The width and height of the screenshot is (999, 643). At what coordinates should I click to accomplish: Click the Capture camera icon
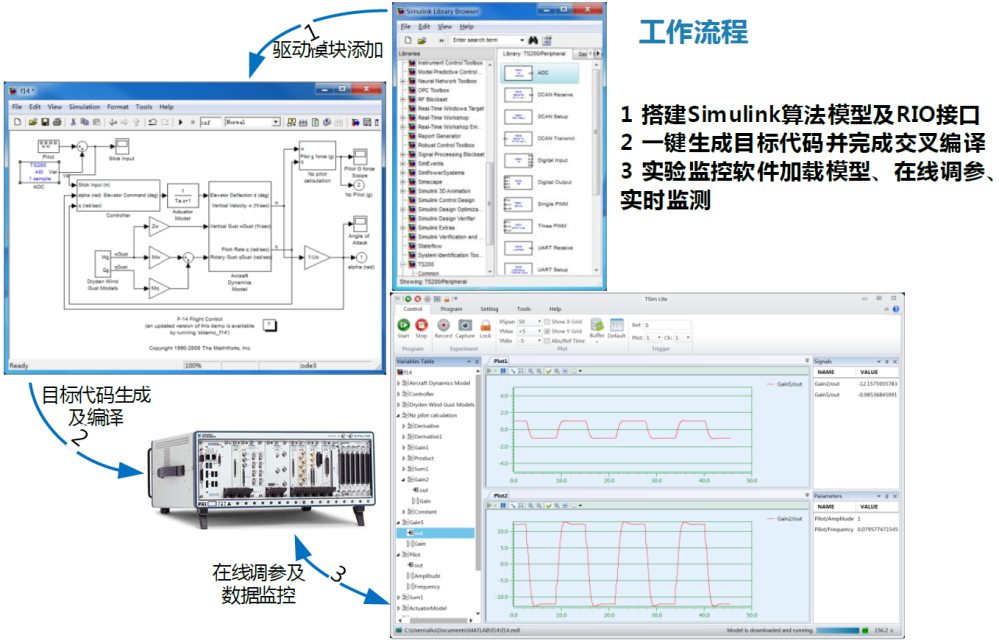click(465, 326)
